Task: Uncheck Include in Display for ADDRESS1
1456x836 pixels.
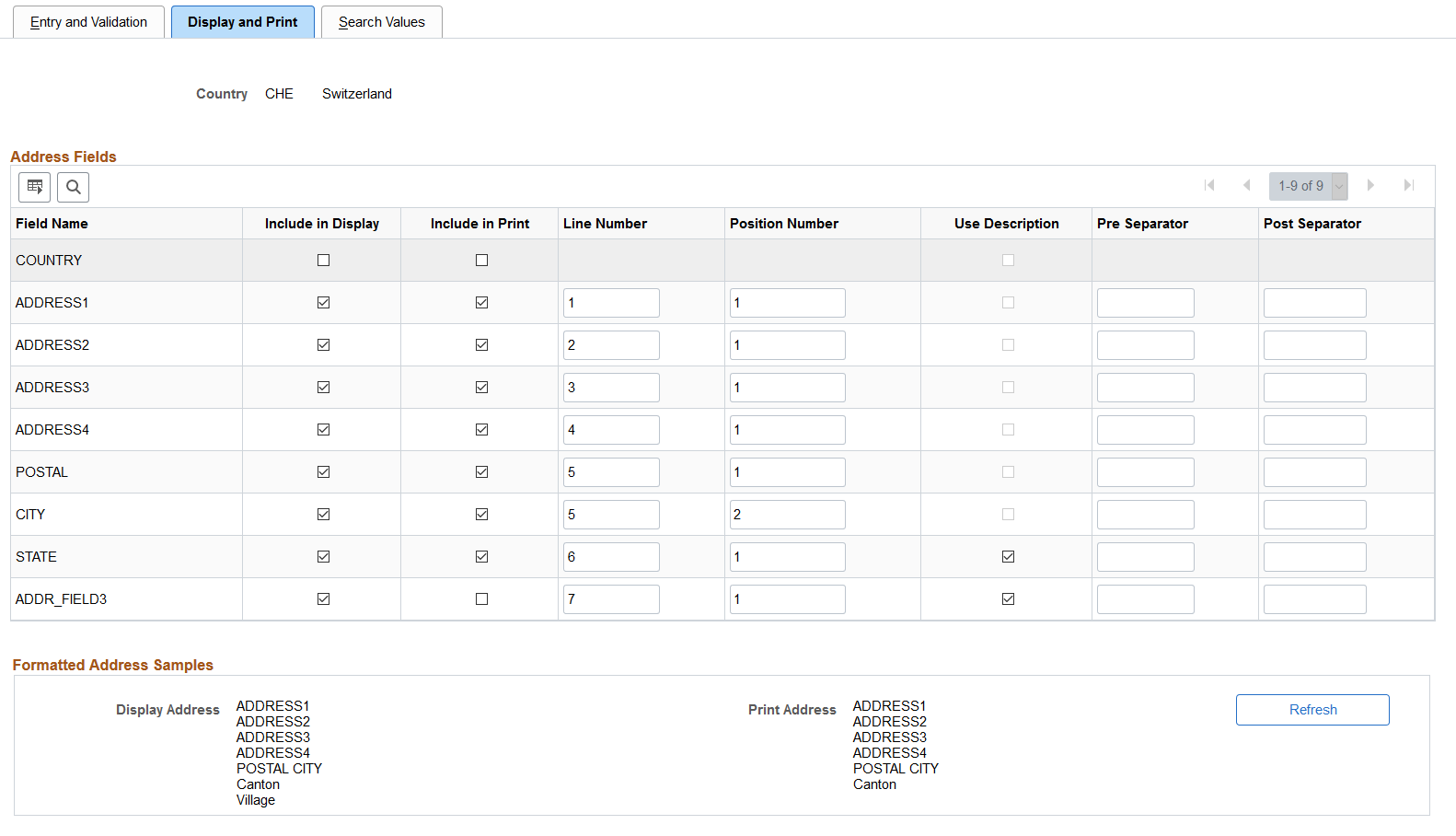Action: [323, 303]
